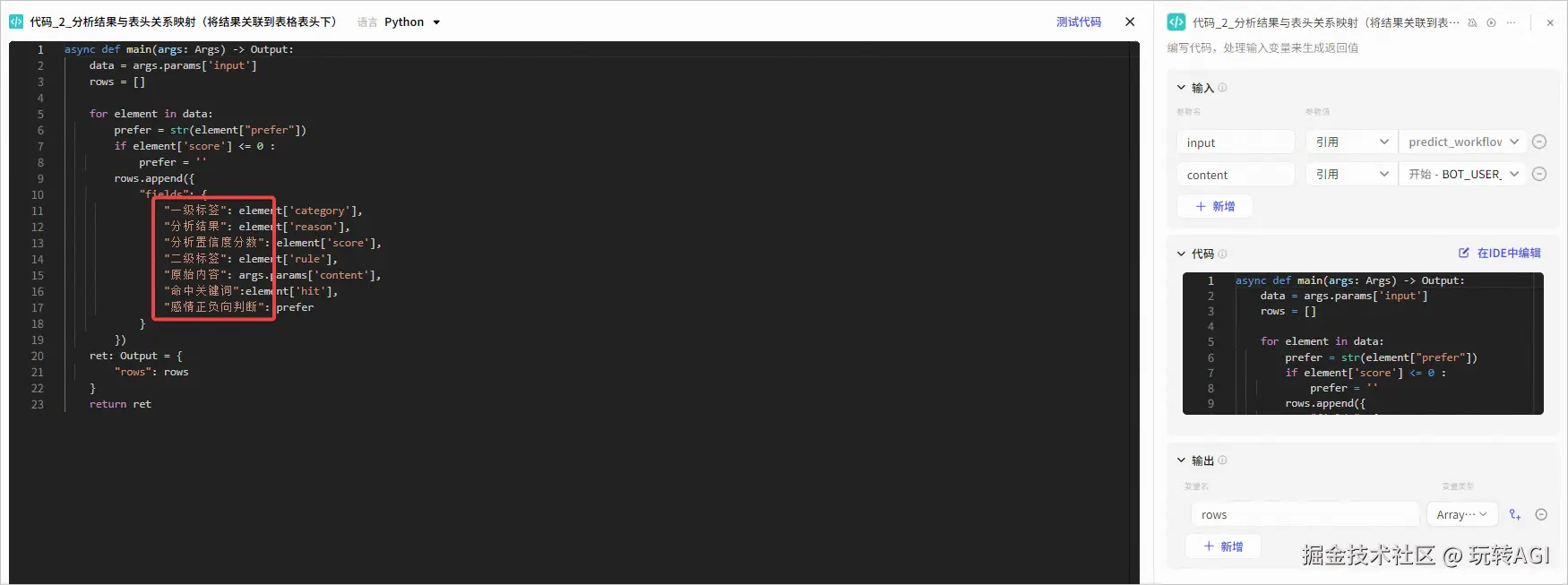Open the 开始 - BOT_USER reference dropdown

click(1462, 175)
